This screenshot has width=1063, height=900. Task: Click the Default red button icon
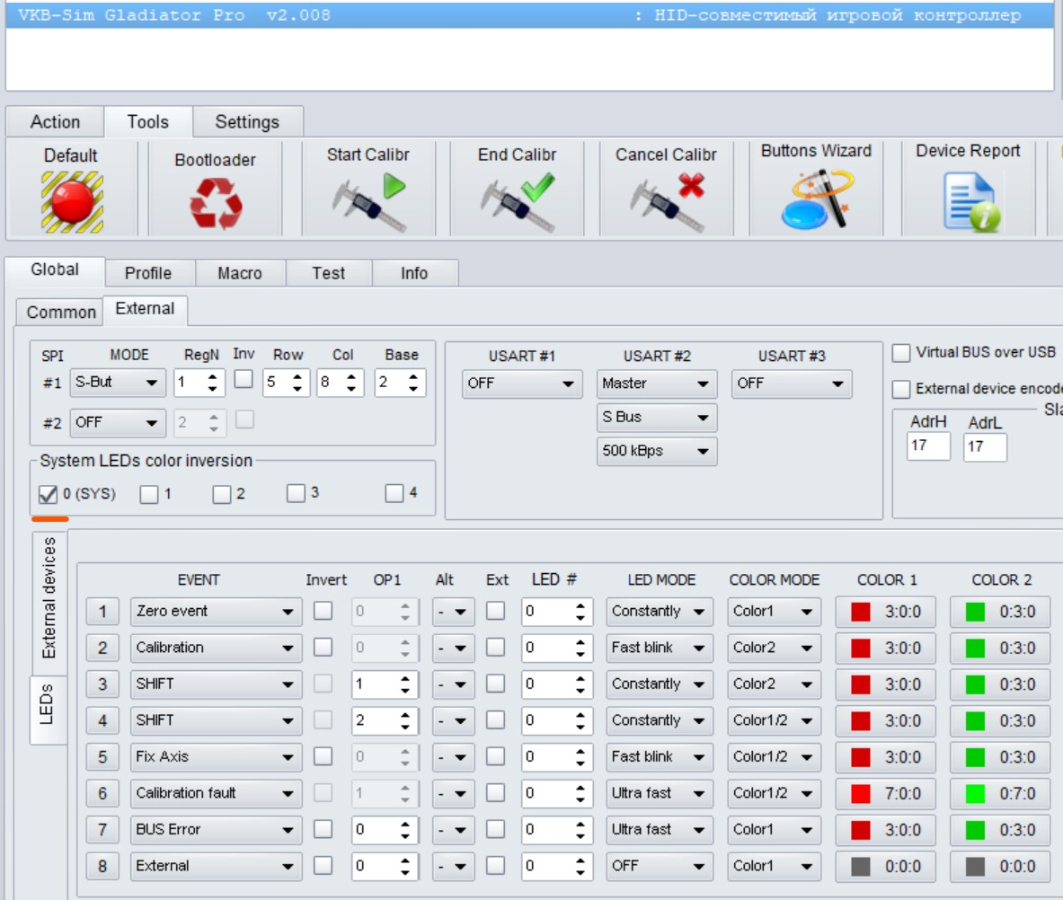click(x=72, y=201)
